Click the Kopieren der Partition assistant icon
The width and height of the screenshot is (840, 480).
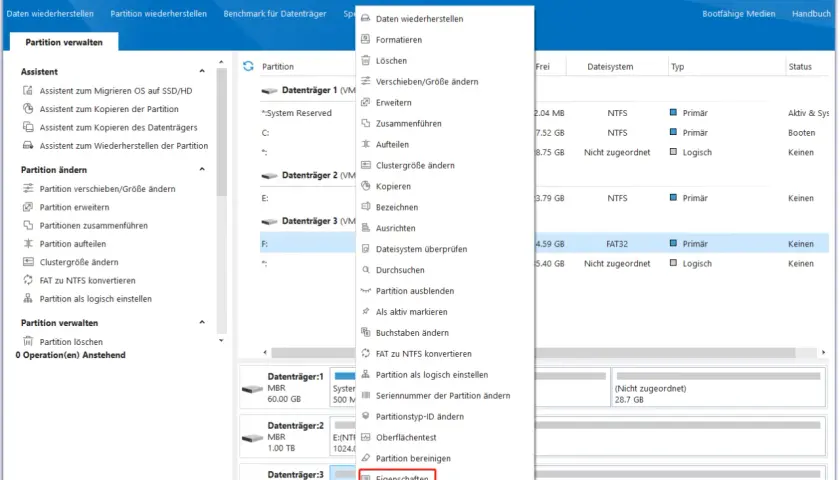[x=28, y=108]
